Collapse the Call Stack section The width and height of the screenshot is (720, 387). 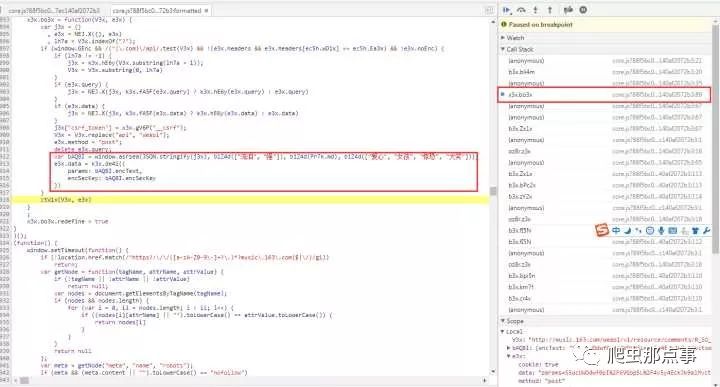coord(518,49)
